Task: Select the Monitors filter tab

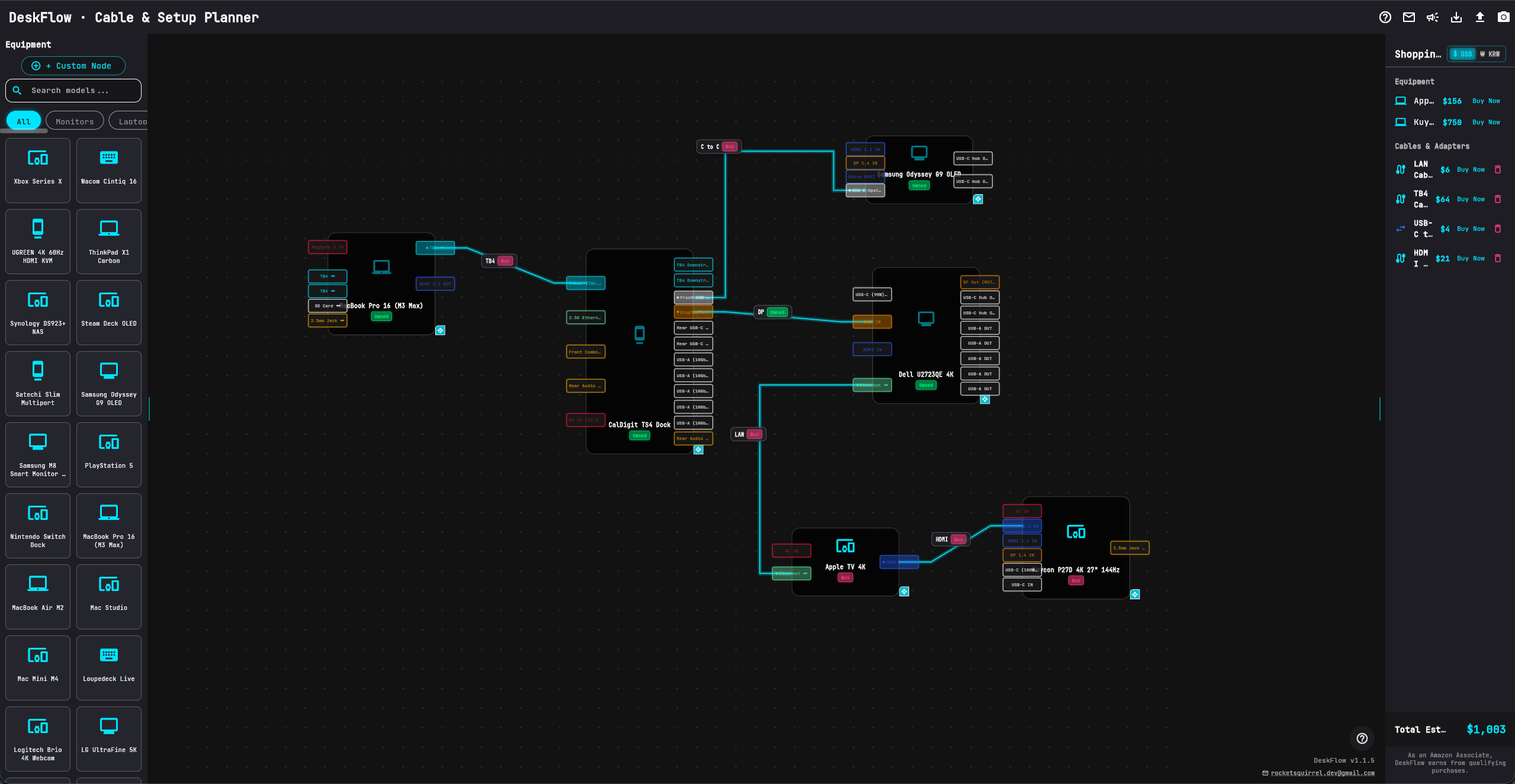Action: tap(75, 121)
